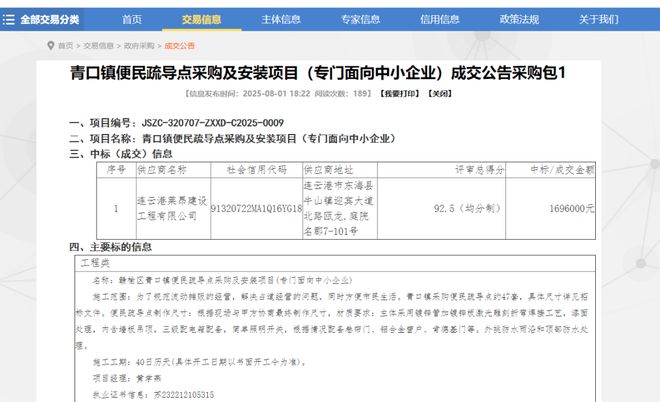Open 关于我们 in navigation bar
Viewport: 660px width, 402px height.
(x=599, y=19)
